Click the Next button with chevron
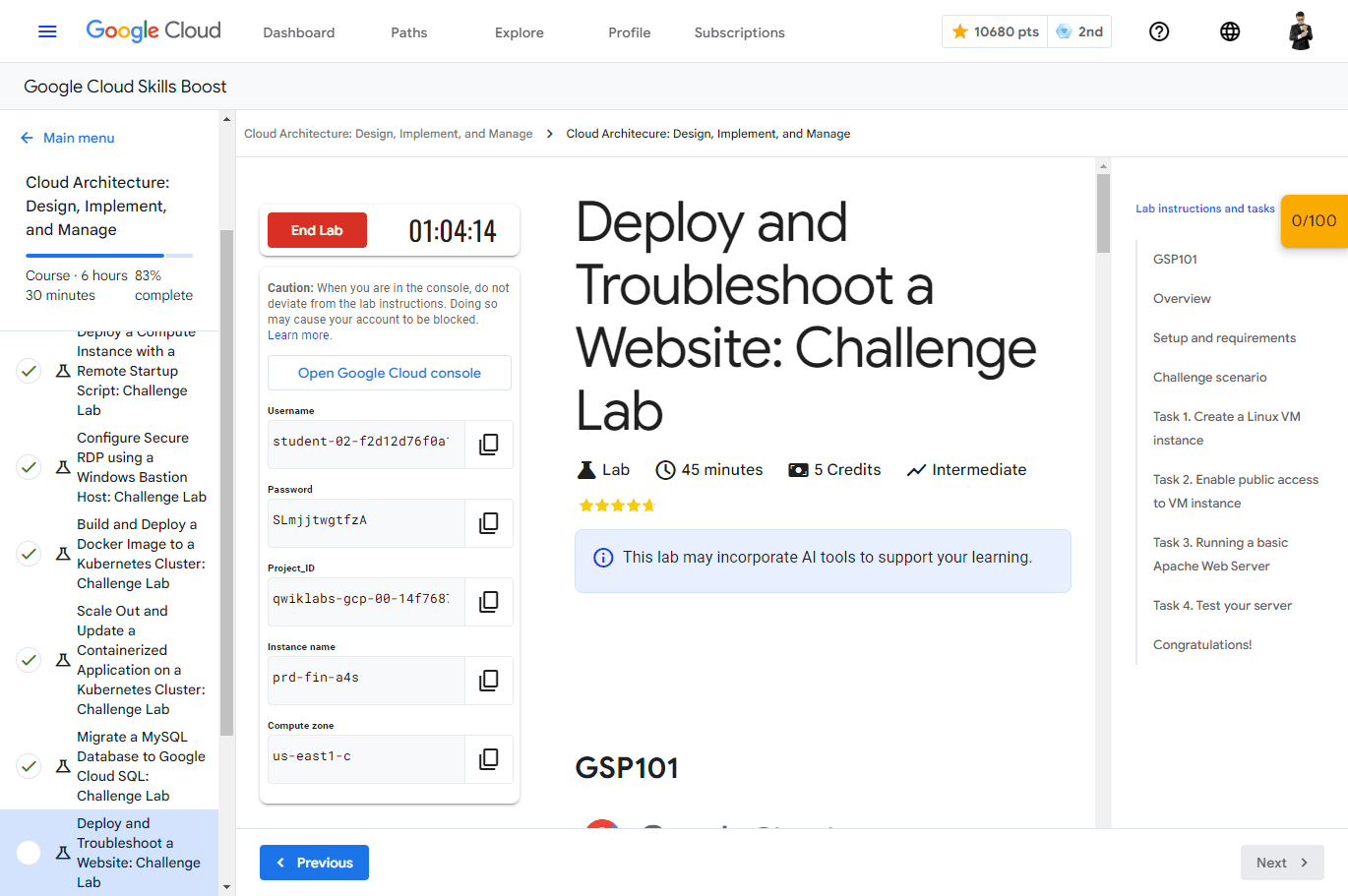The image size is (1348, 896). tap(1281, 863)
